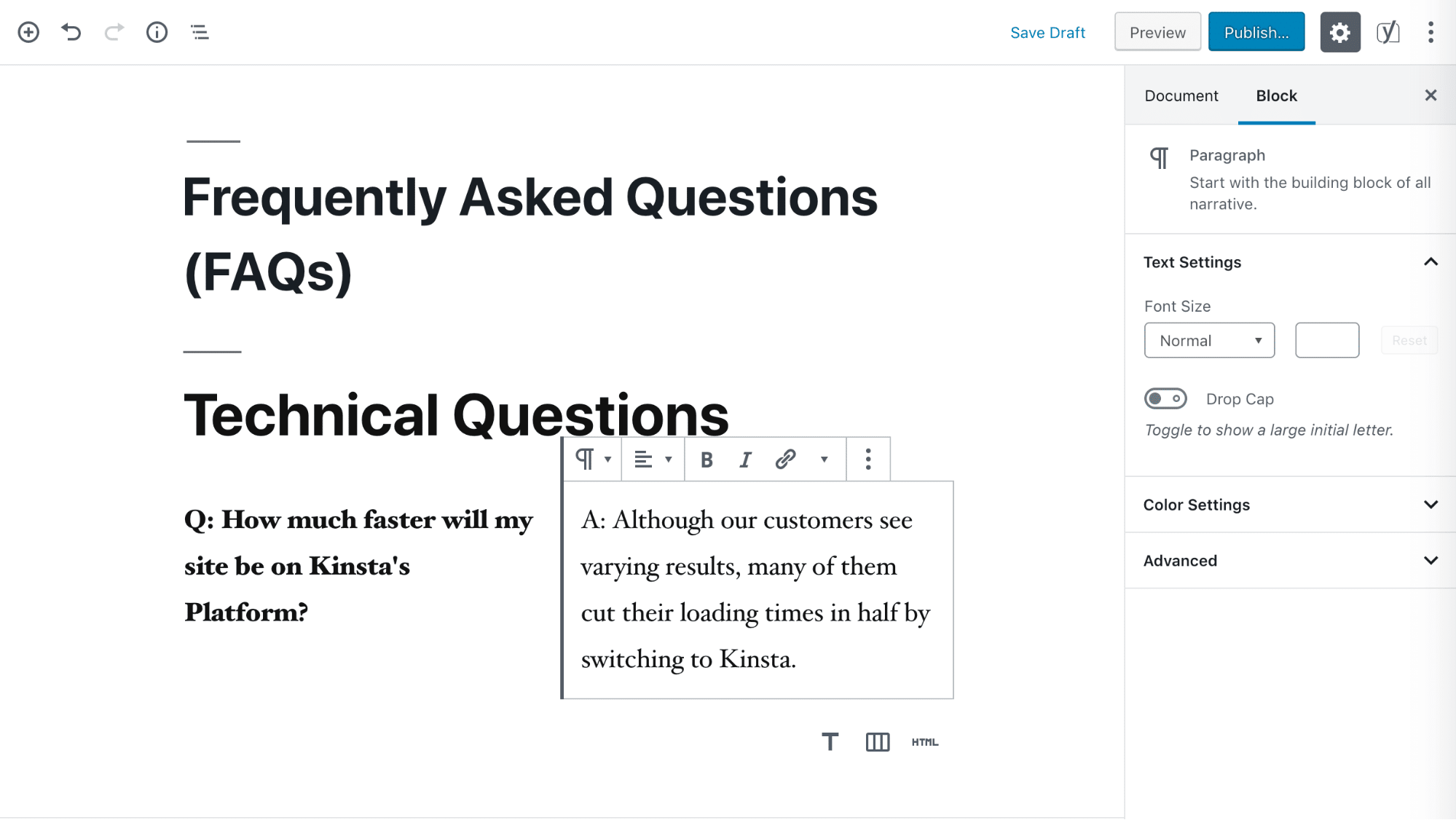Switch to the Block tab
The width and height of the screenshot is (1456, 820).
point(1277,95)
